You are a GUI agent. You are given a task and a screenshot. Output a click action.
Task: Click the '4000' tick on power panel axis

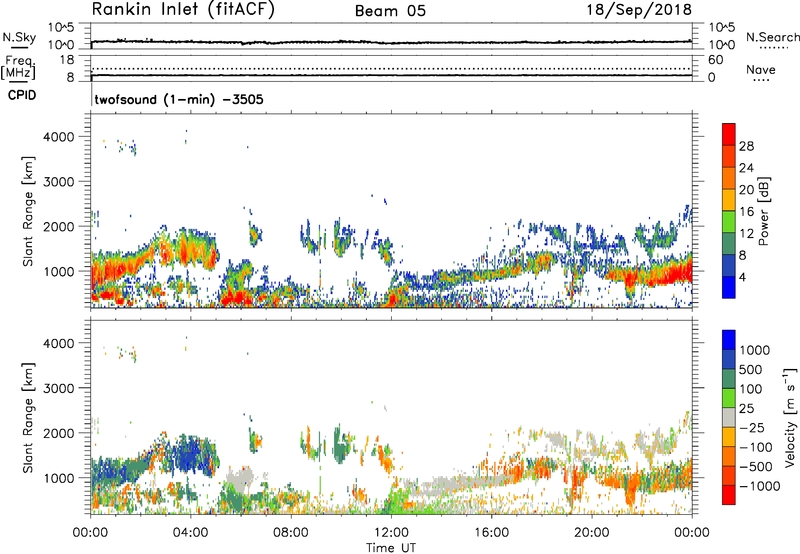[59, 137]
